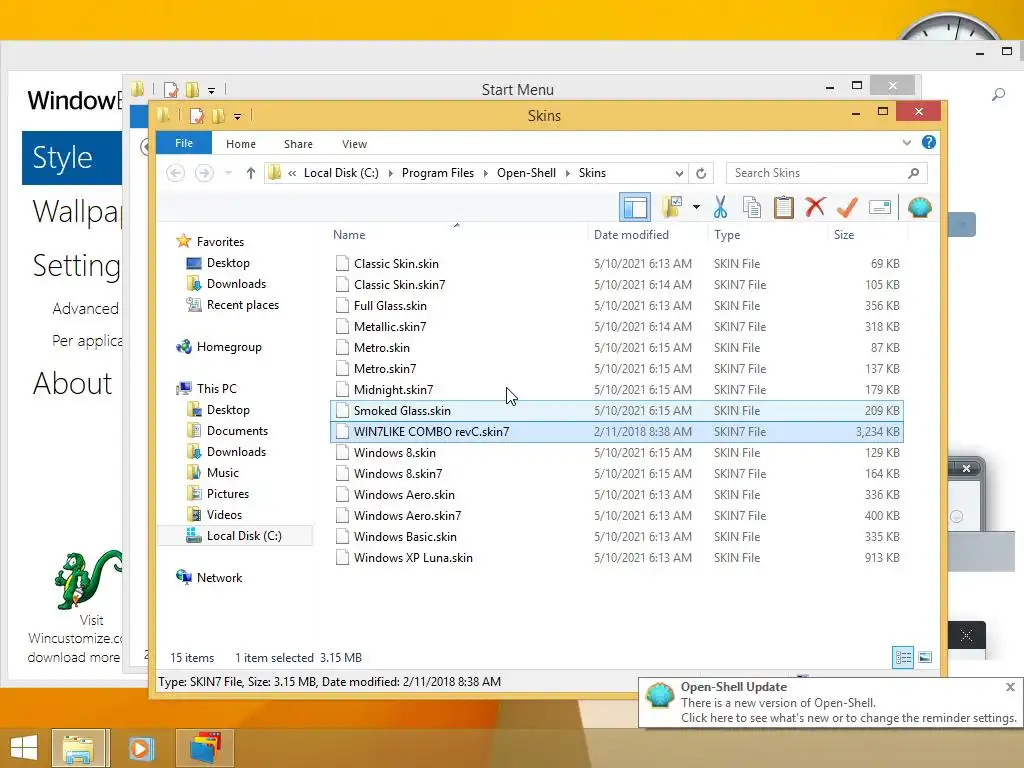The width and height of the screenshot is (1024, 768).
Task: Open Explorer Help question mark icon
Action: tap(929, 142)
